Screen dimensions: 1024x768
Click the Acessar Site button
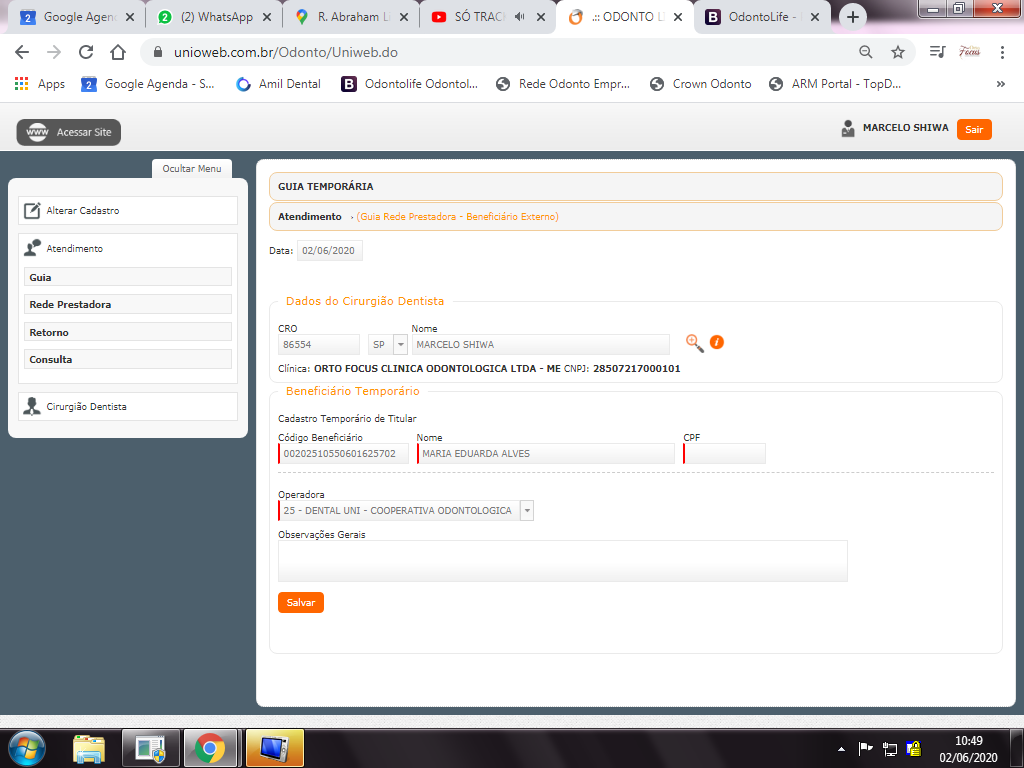point(69,132)
